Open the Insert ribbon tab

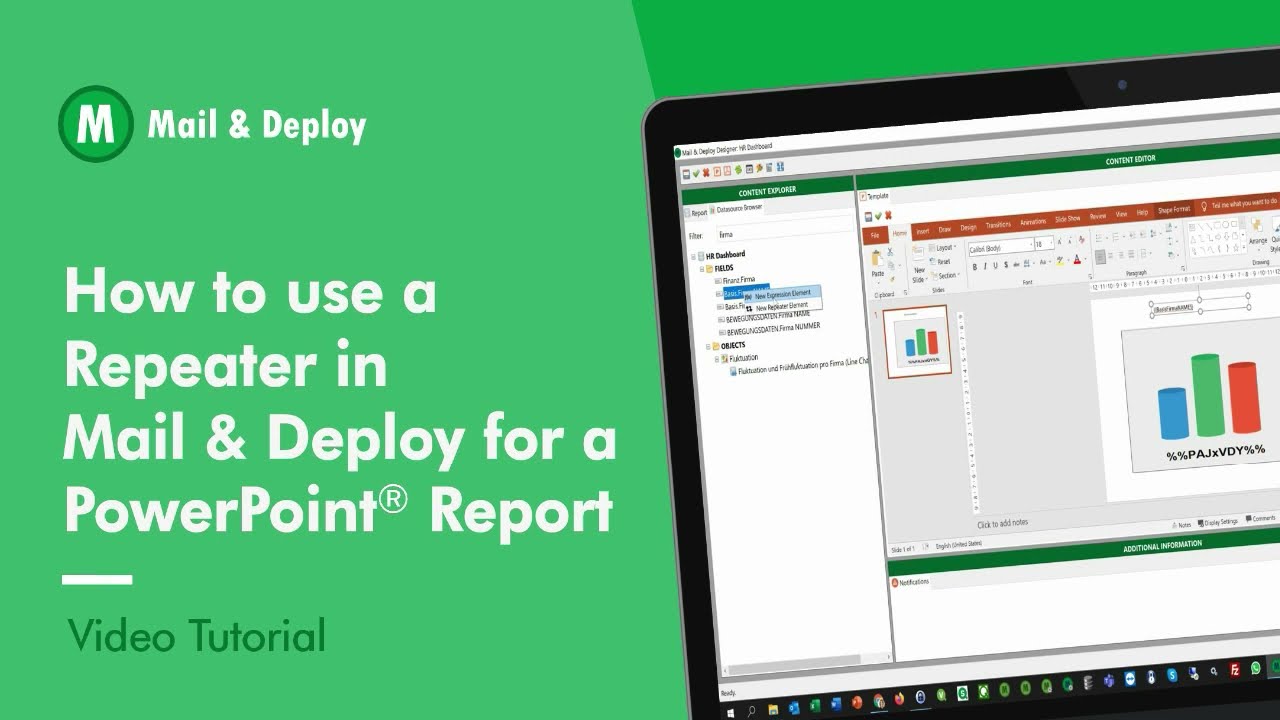(922, 231)
